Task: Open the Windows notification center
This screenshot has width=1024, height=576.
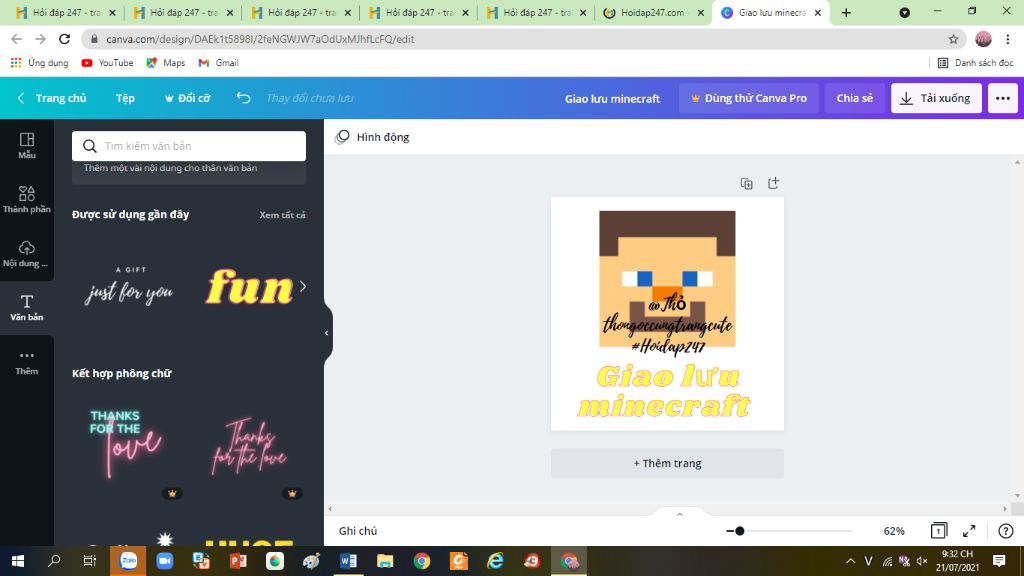Action: 999,561
